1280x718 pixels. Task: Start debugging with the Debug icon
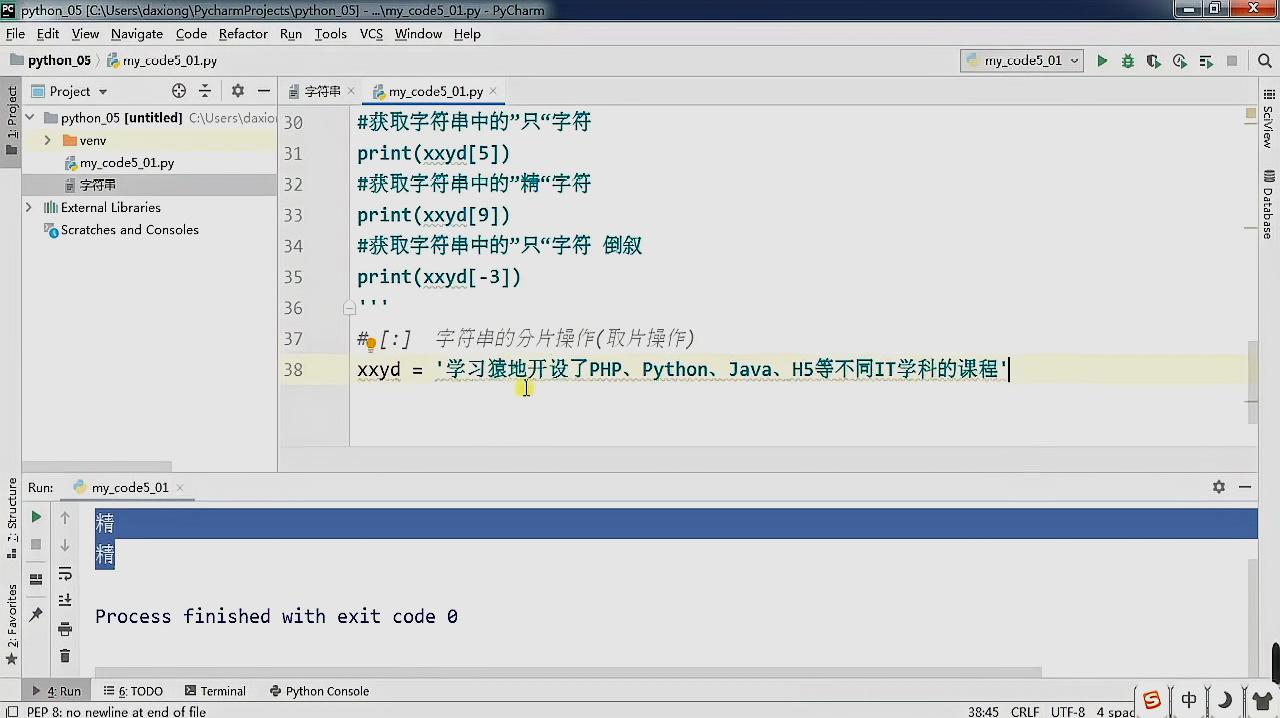click(1128, 60)
